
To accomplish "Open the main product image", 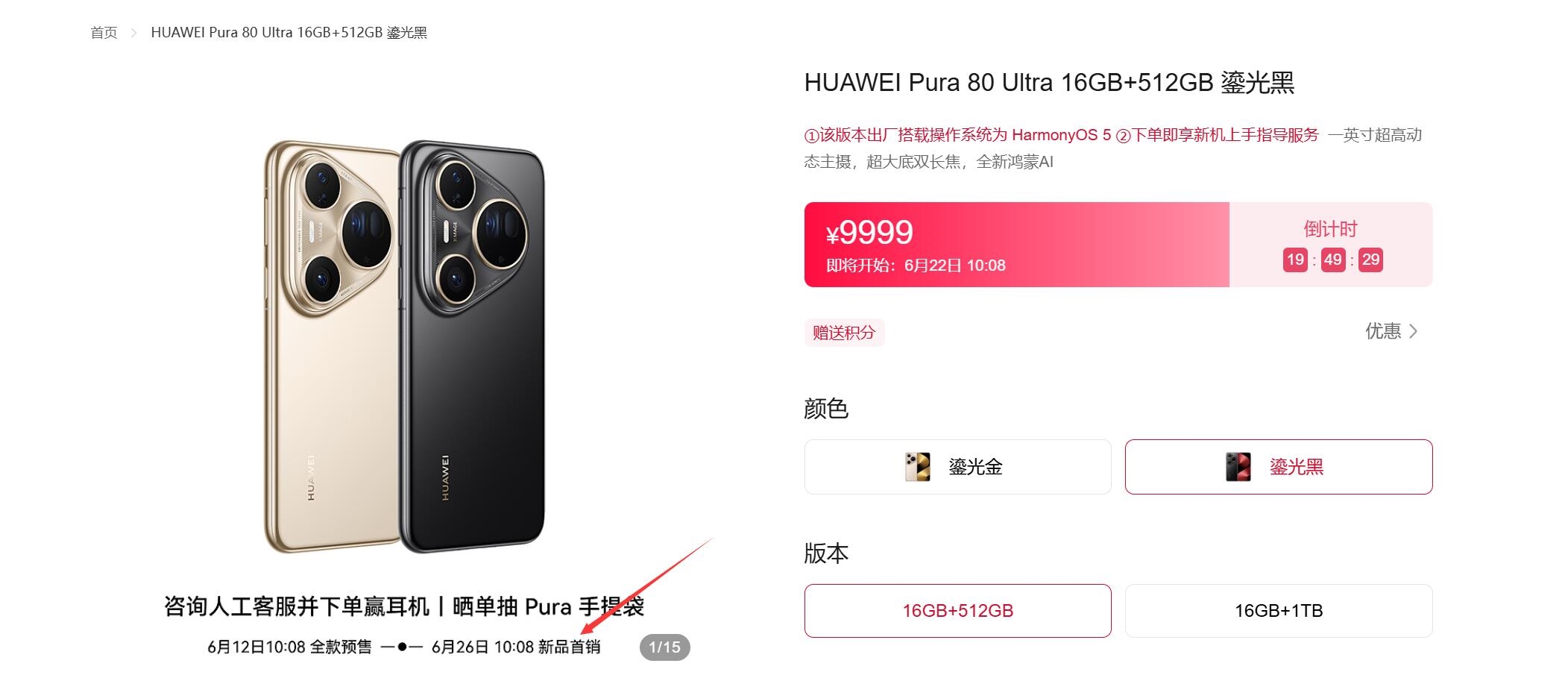I will (404, 347).
